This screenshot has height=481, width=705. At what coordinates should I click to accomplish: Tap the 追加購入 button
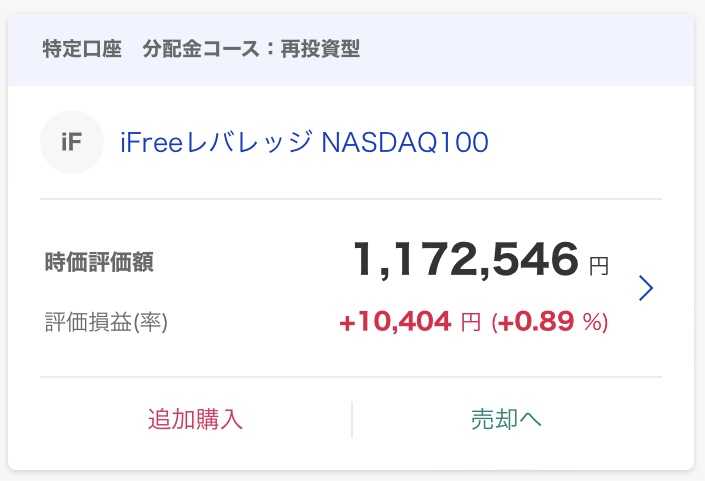tap(195, 419)
